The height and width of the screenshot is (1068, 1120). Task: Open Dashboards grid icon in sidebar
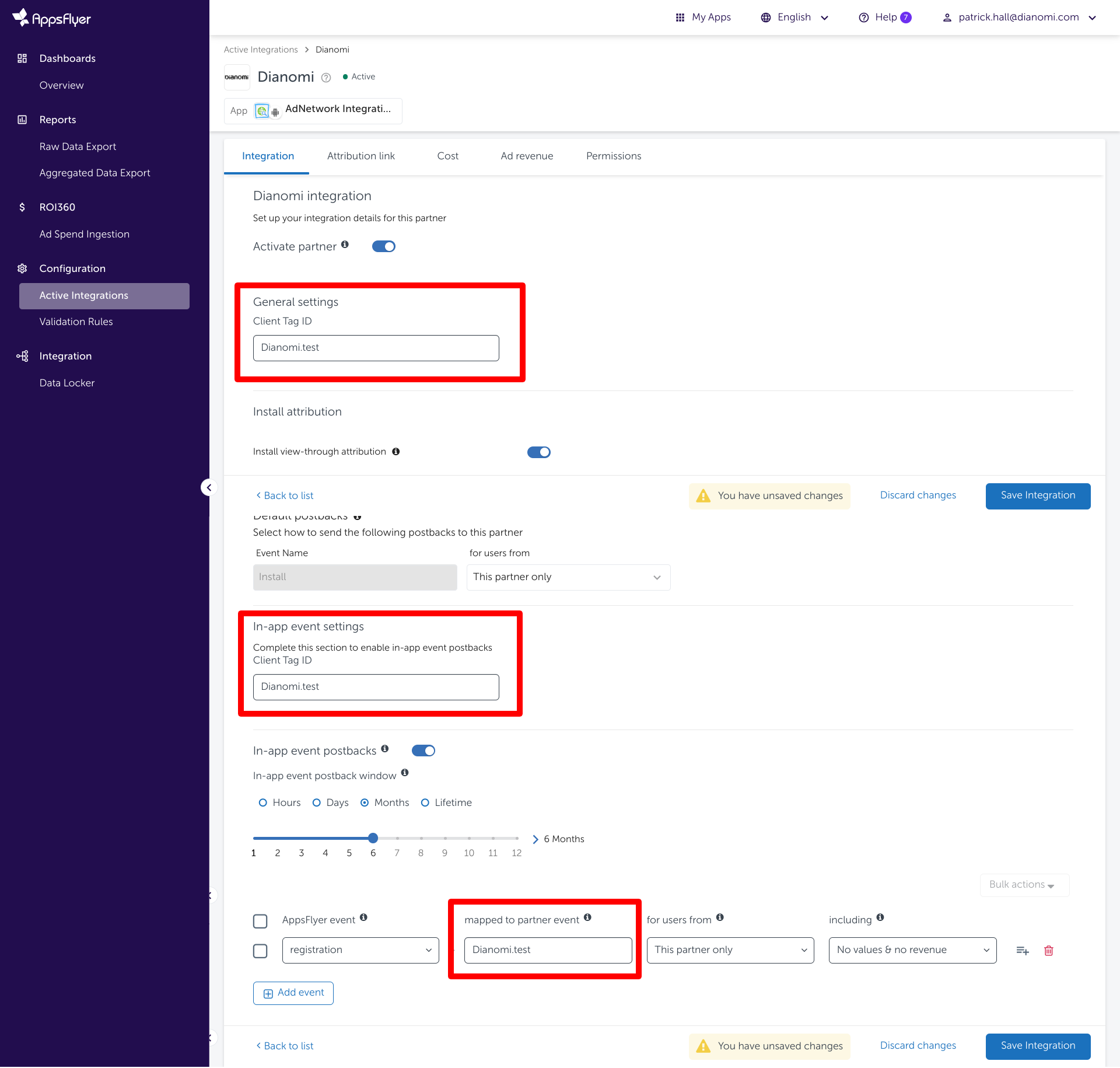(22, 58)
